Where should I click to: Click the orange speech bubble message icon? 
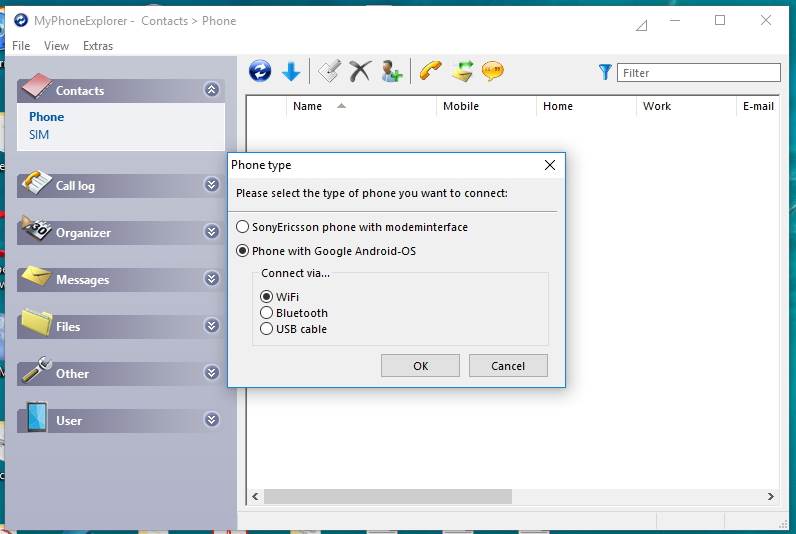click(492, 71)
